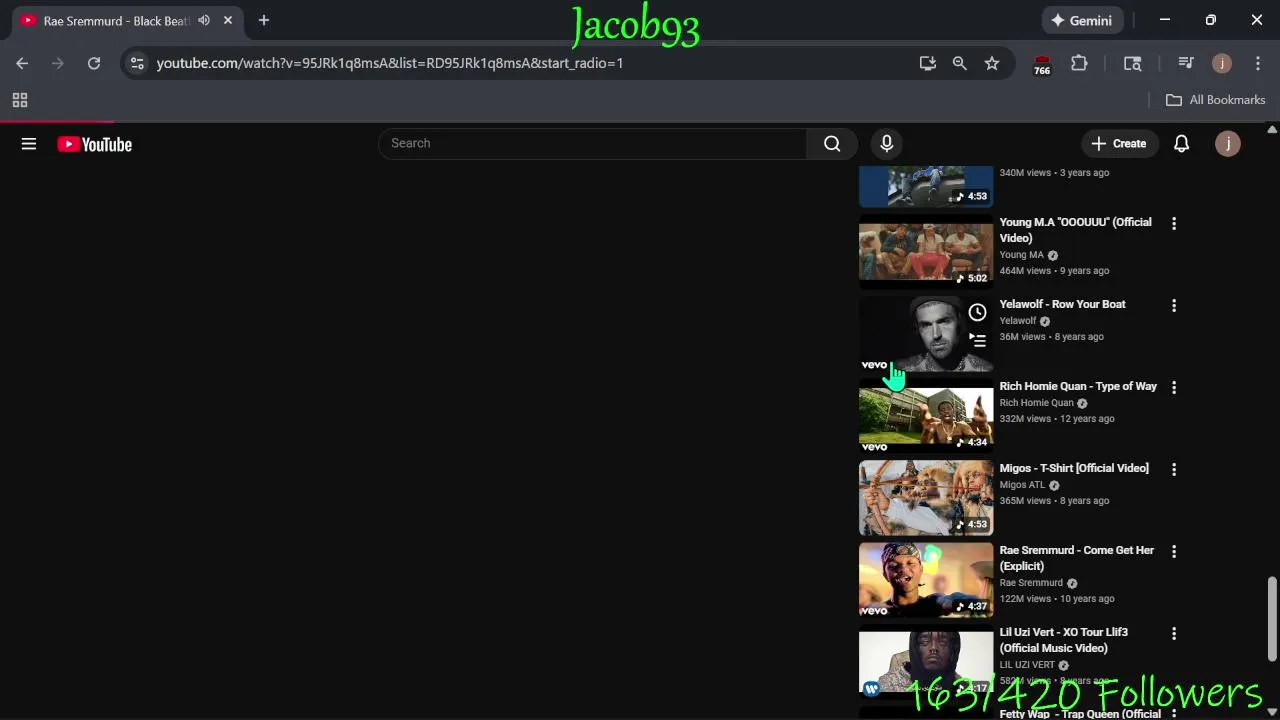
Task: Click the browser back arrow
Action: [x=22, y=63]
